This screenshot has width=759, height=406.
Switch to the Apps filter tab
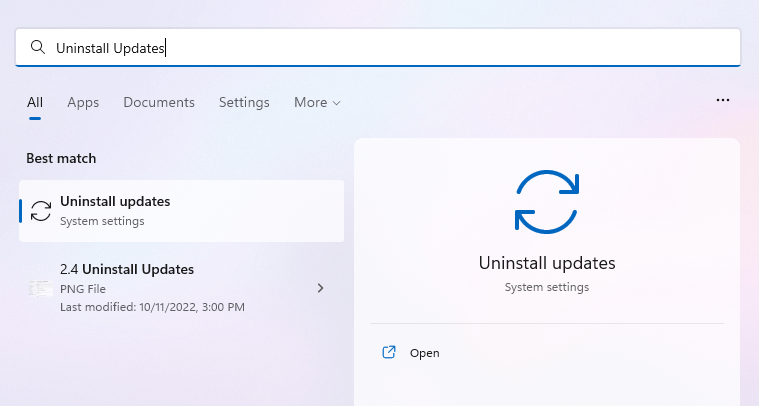click(83, 102)
